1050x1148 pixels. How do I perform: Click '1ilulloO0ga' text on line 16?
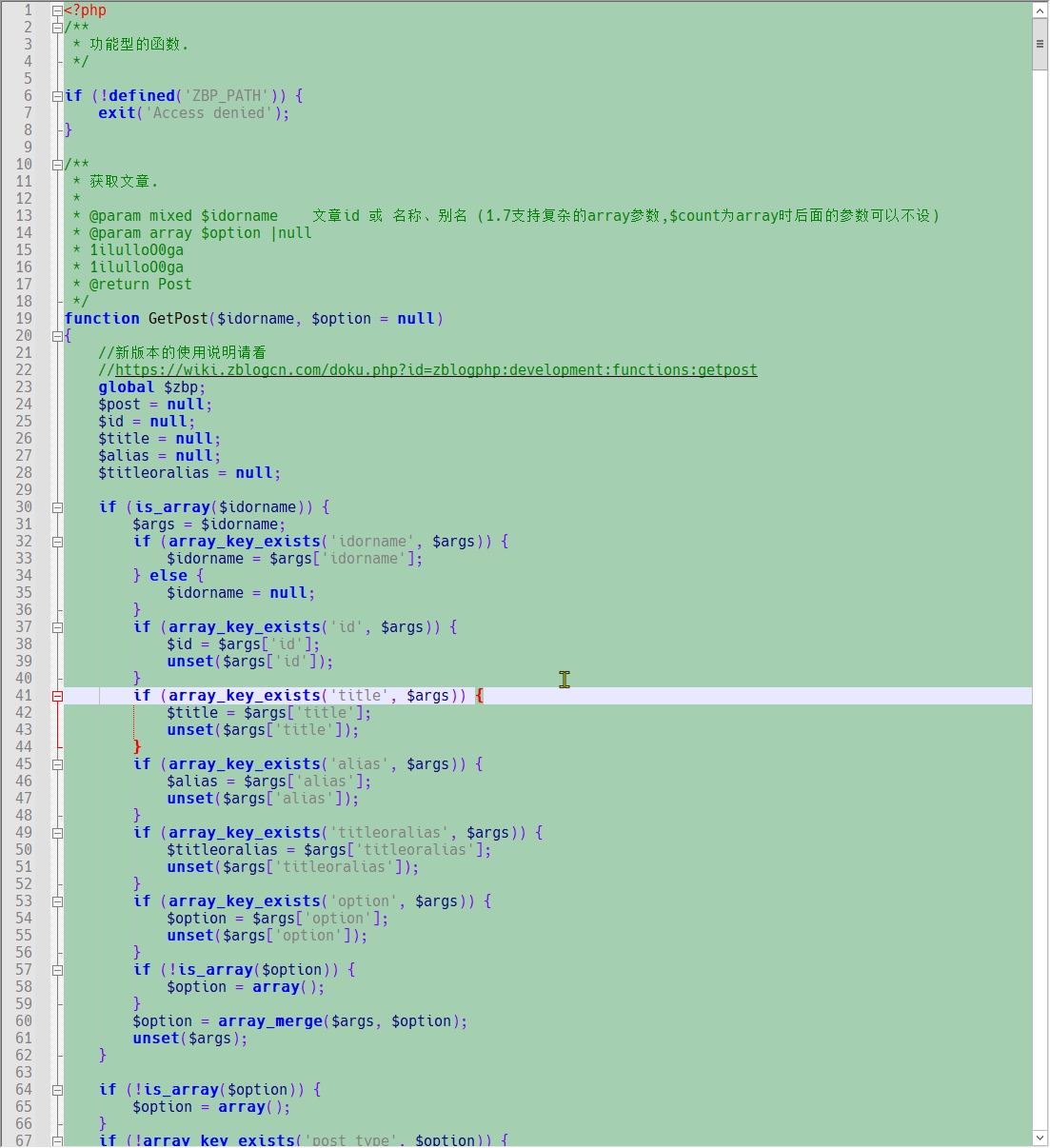[x=136, y=267]
